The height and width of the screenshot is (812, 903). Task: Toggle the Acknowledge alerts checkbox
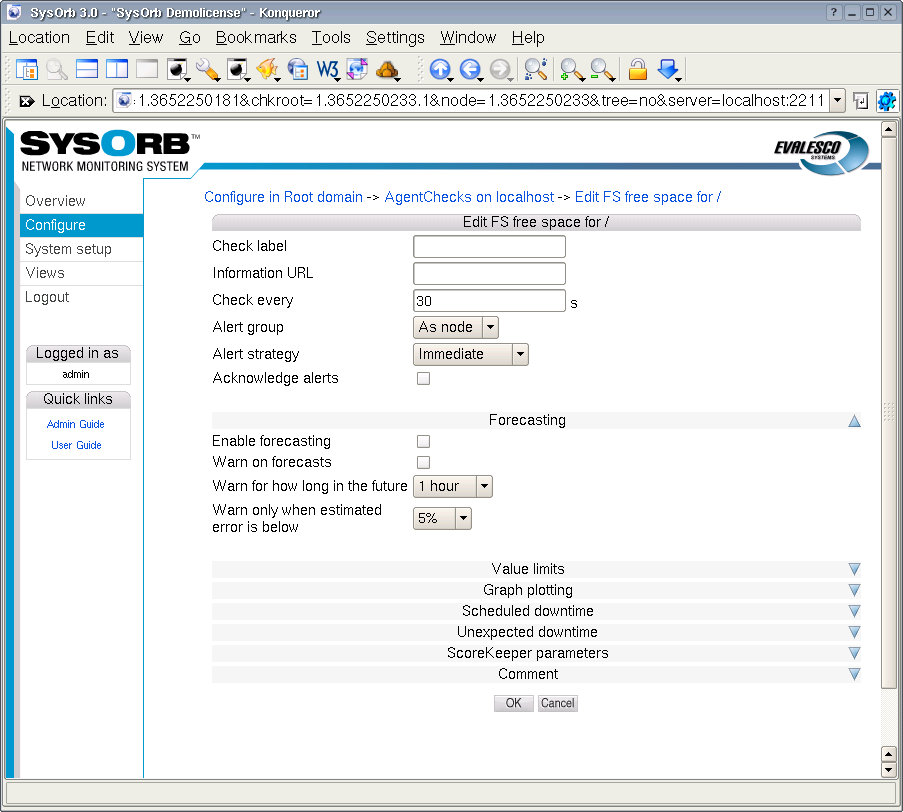[x=423, y=378]
